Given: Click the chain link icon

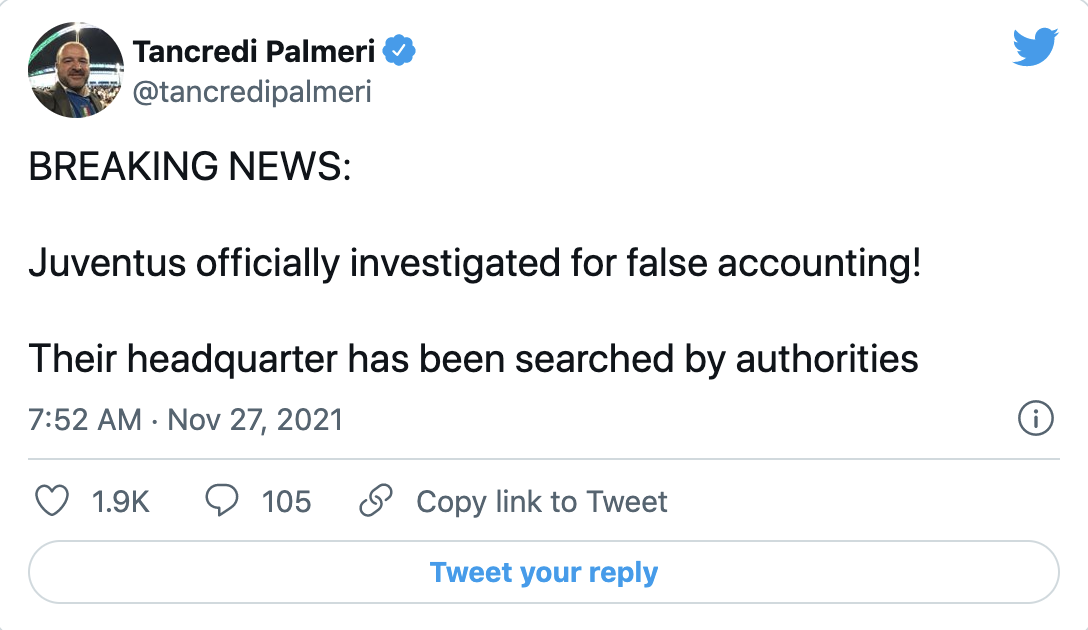Looking at the screenshot, I should (374, 501).
